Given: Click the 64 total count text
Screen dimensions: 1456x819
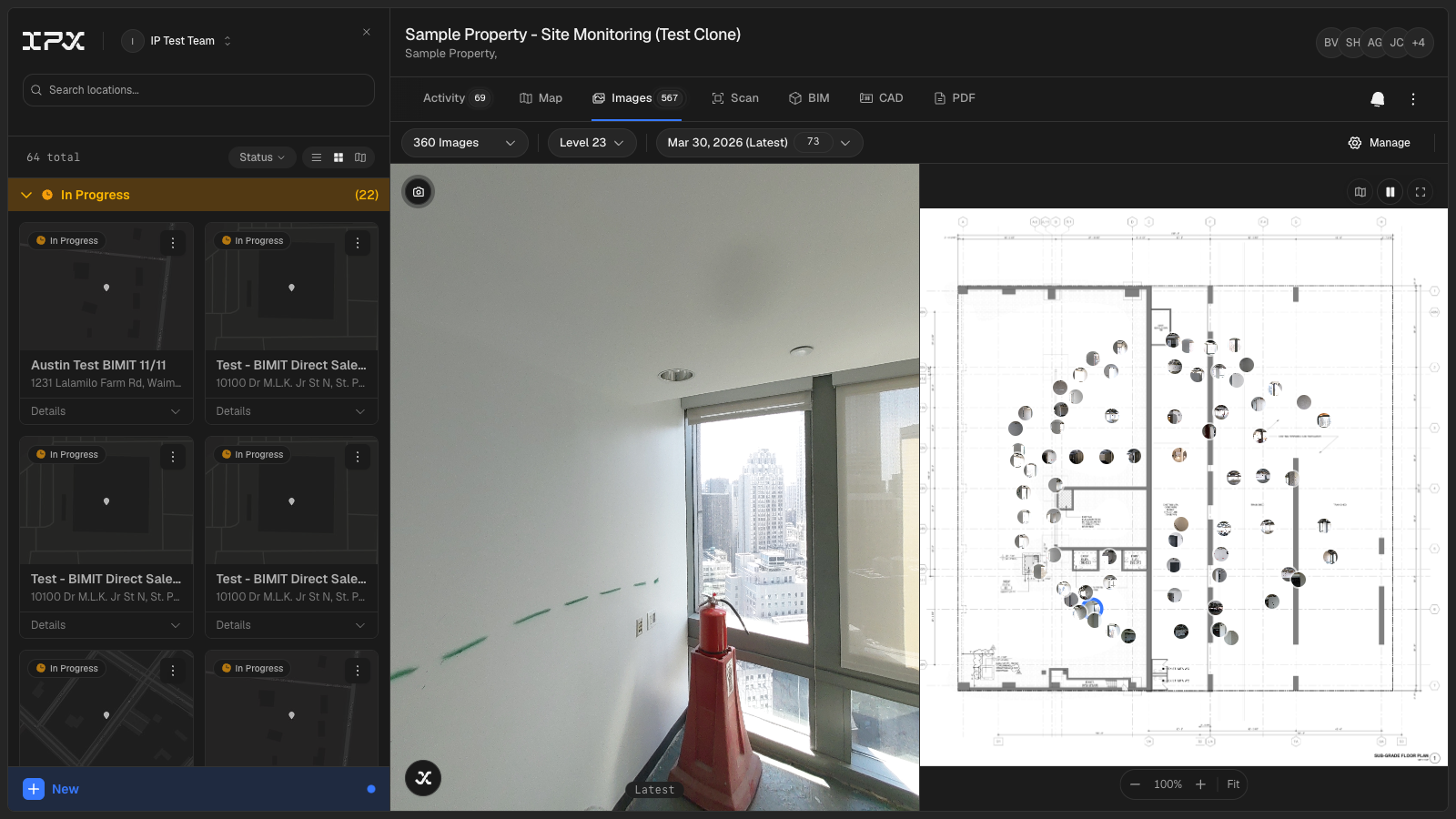Looking at the screenshot, I should (53, 157).
